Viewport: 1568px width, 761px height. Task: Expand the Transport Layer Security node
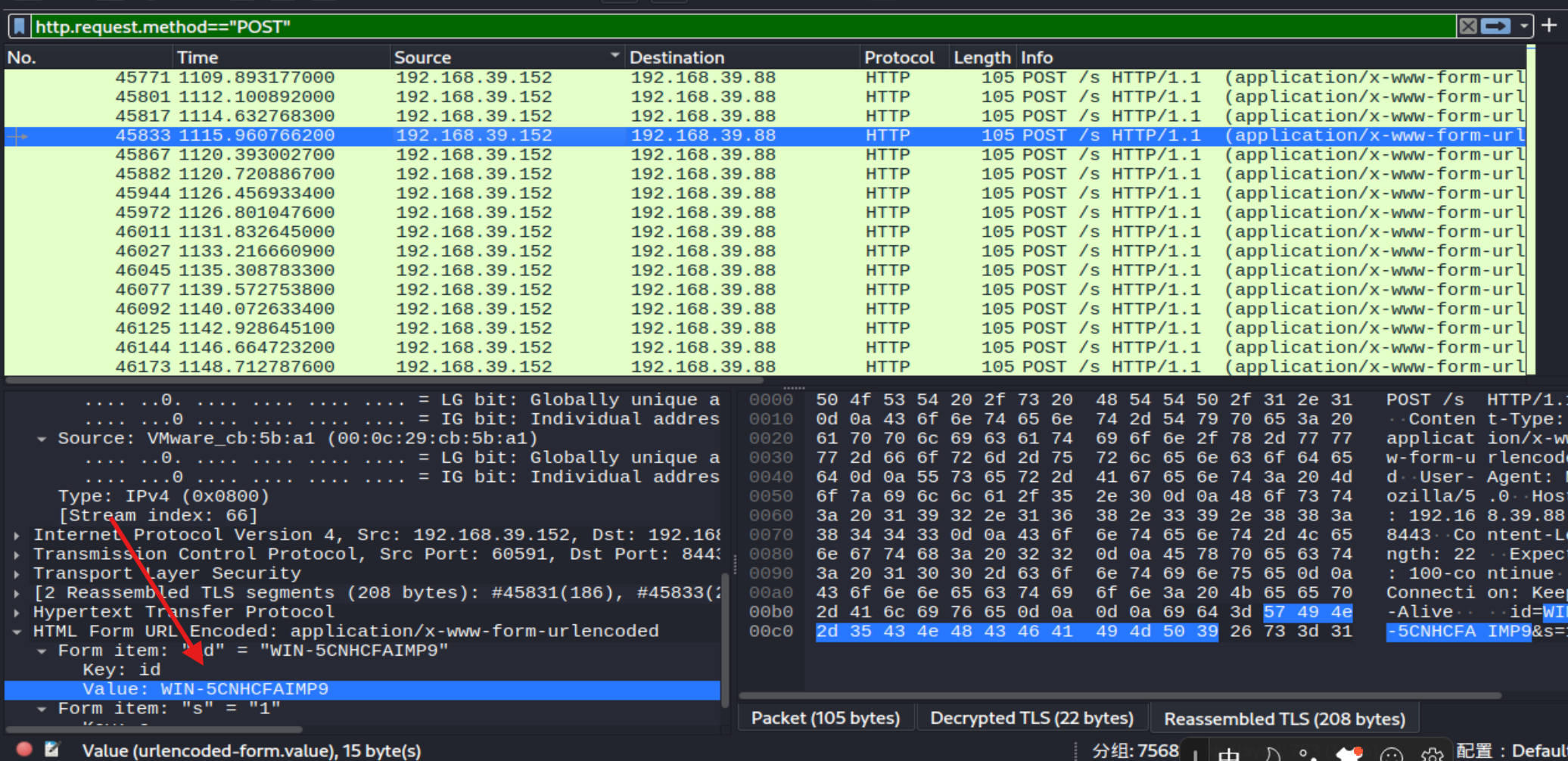(x=17, y=573)
